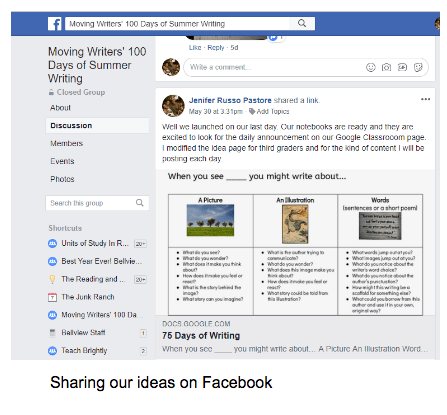Viewport: 447px width, 415px height.
Task: Like the comment above
Action: point(195,48)
